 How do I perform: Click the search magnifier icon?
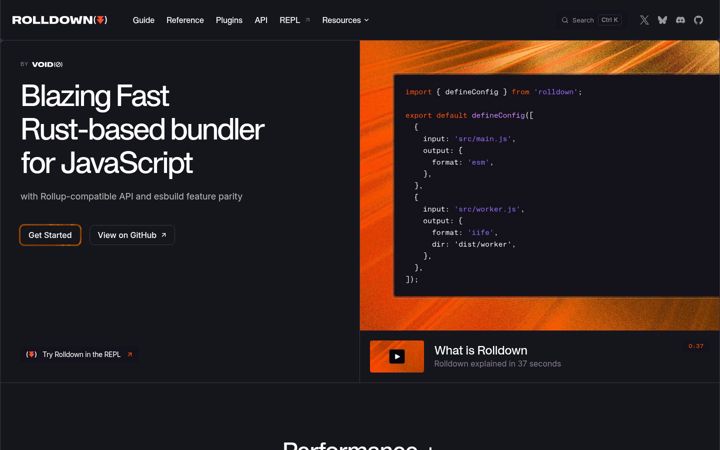565,20
